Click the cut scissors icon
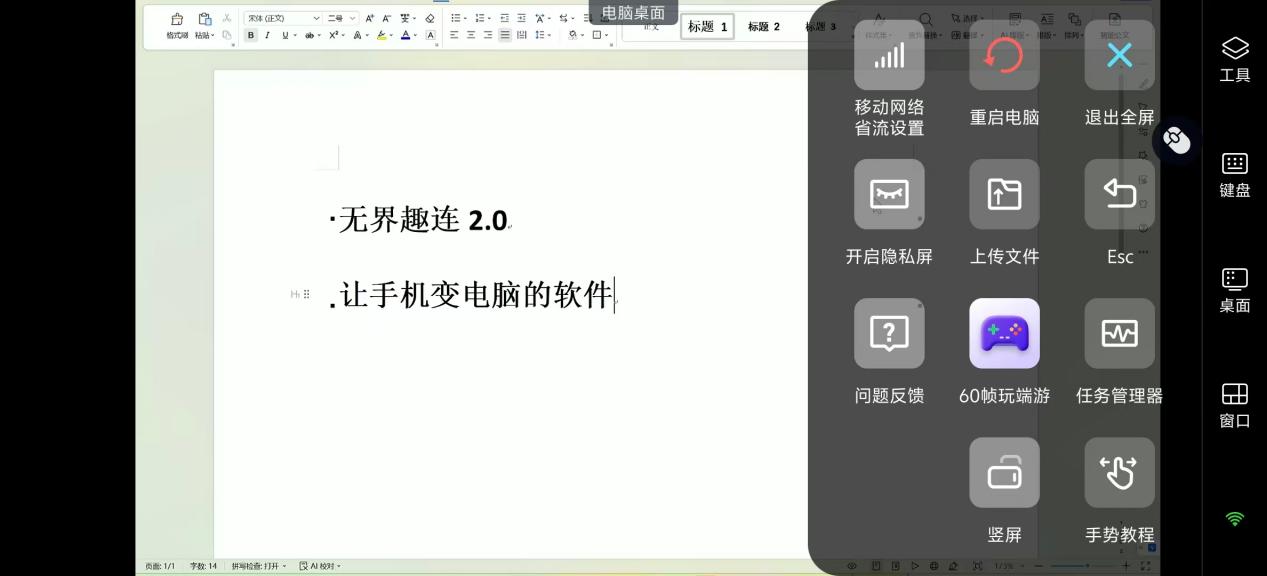 point(227,18)
